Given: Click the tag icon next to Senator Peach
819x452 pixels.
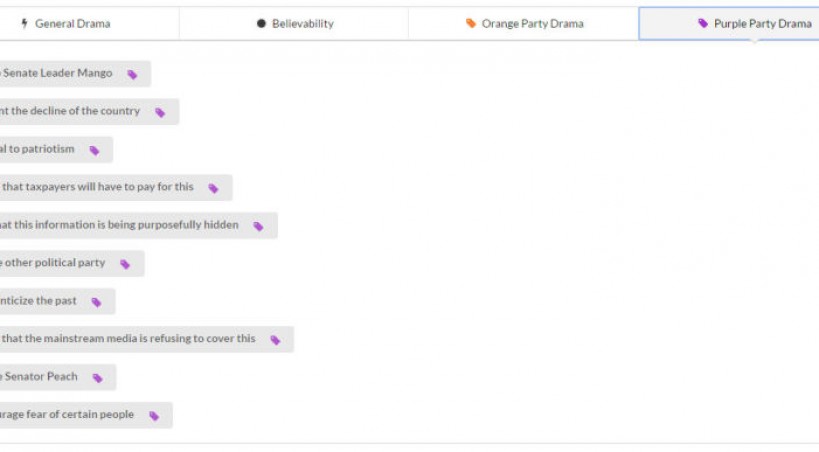Looking at the screenshot, I should [x=97, y=378].
